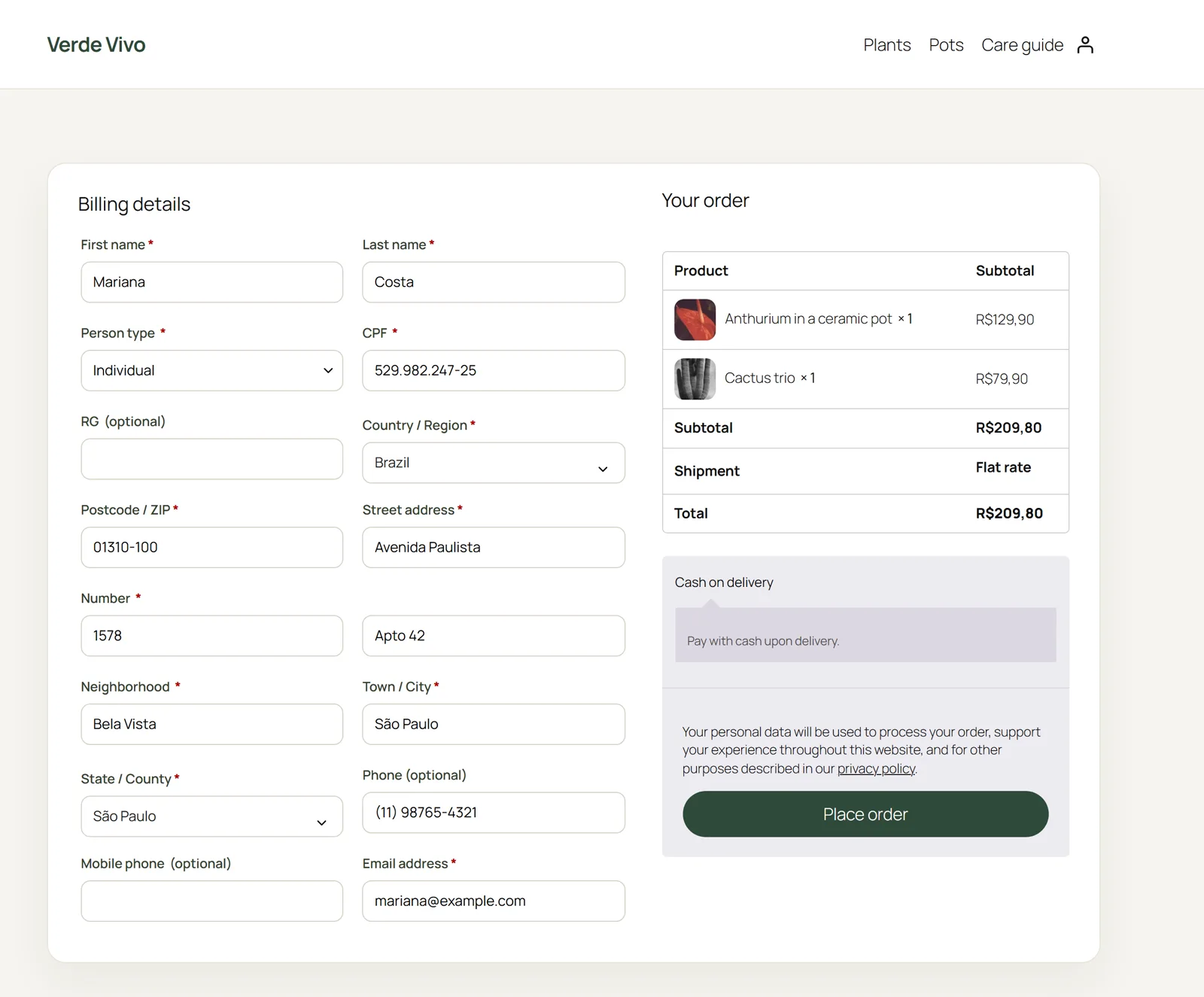Focus the Email address field

click(494, 901)
